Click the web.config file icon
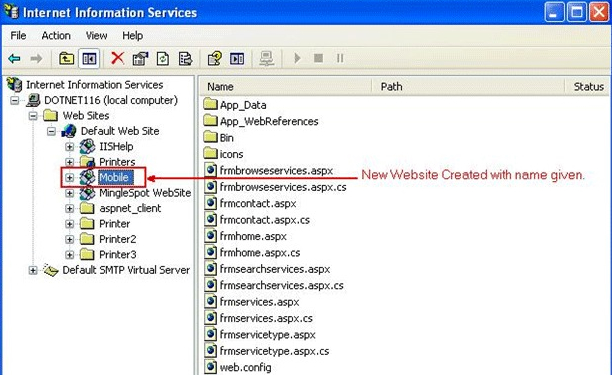This screenshot has height=375, width=612. 210,367
